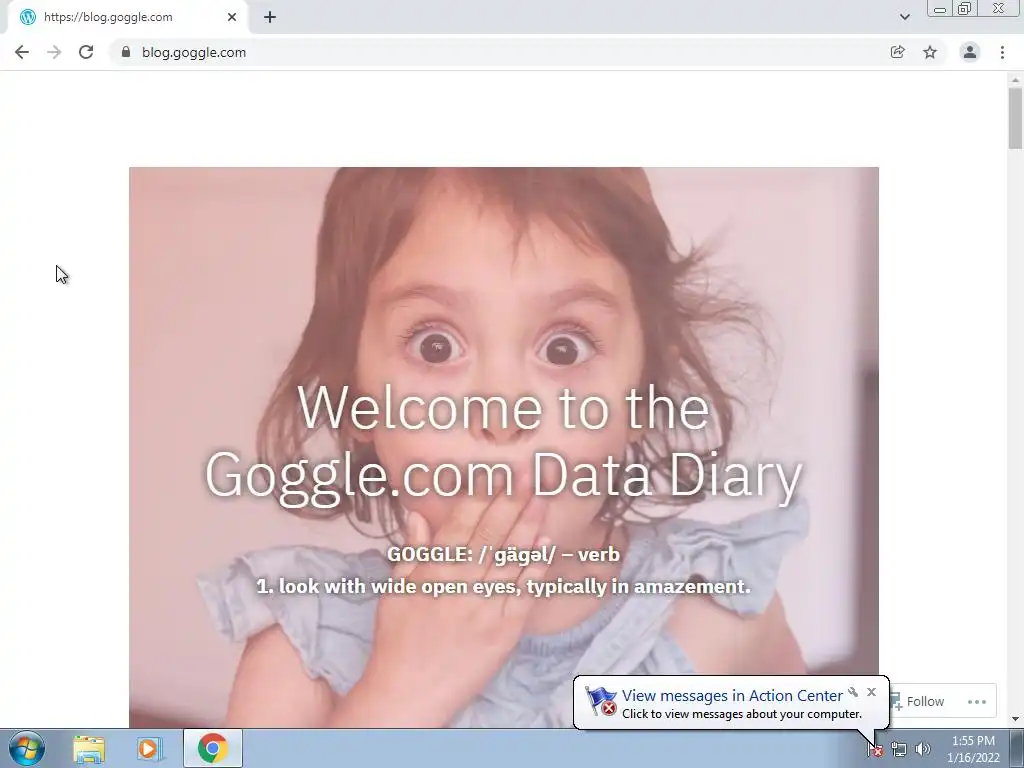Click the WordPress favicon on the tab
Image resolution: width=1024 pixels, height=768 pixels.
(28, 17)
